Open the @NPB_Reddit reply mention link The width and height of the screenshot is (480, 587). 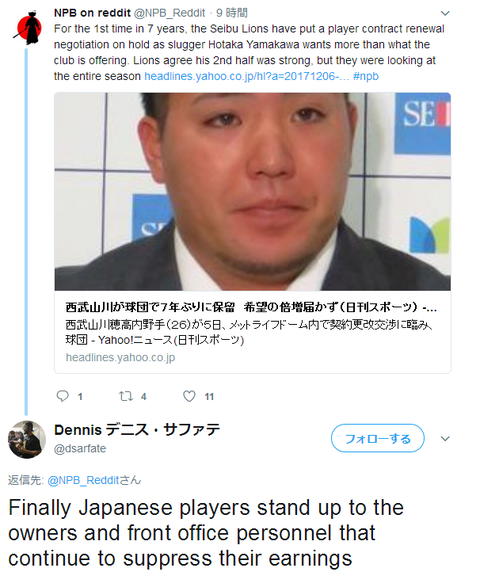[x=83, y=480]
